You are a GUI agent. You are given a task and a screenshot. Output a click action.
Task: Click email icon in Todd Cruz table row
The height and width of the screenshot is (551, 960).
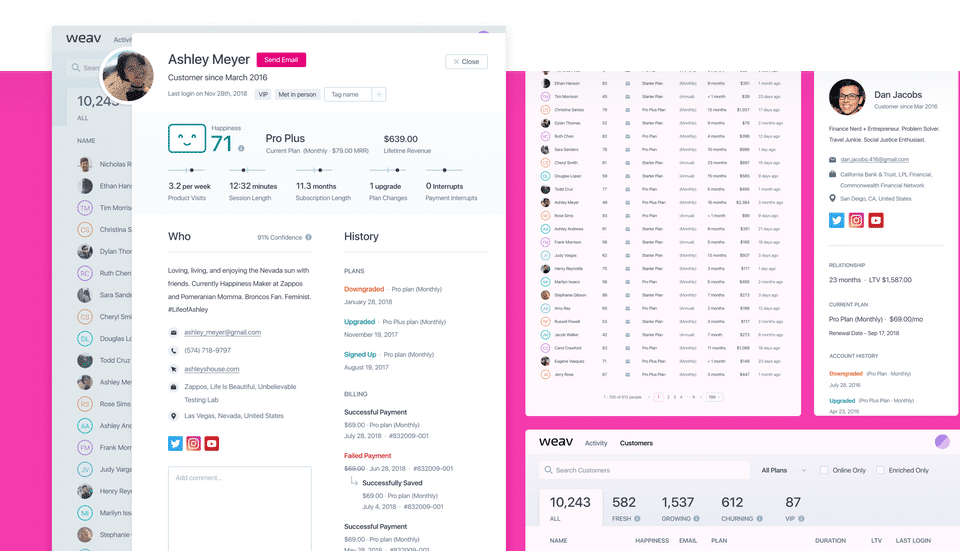click(628, 189)
